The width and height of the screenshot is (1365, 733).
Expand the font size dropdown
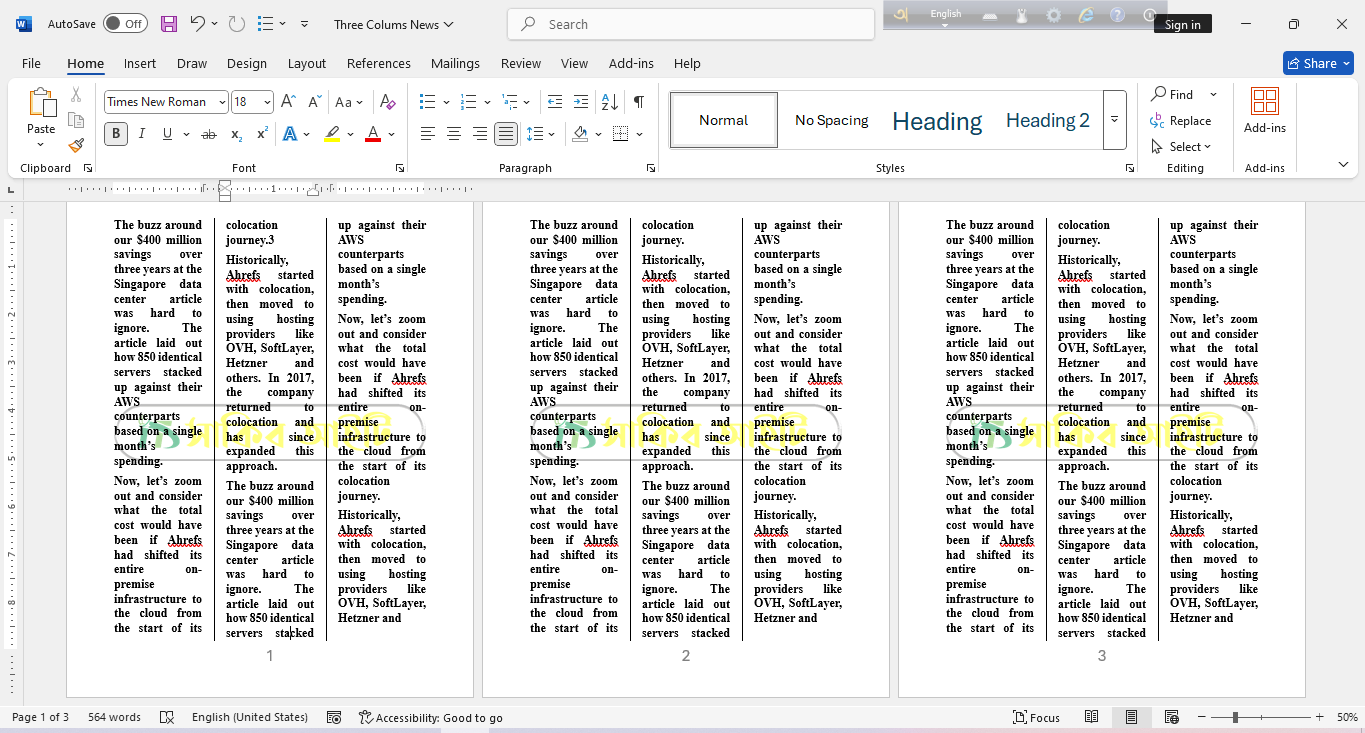(x=267, y=102)
